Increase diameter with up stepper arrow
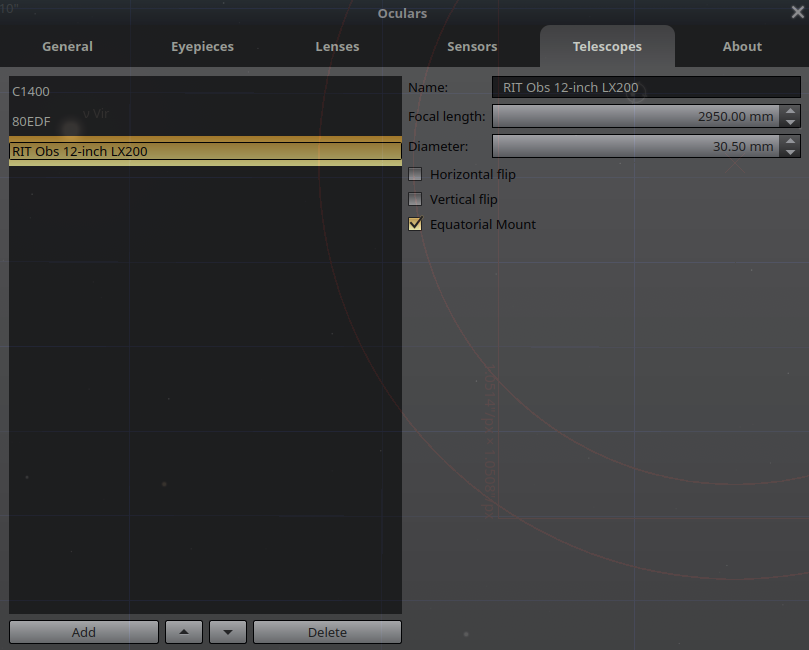The image size is (809, 650). [790, 141]
